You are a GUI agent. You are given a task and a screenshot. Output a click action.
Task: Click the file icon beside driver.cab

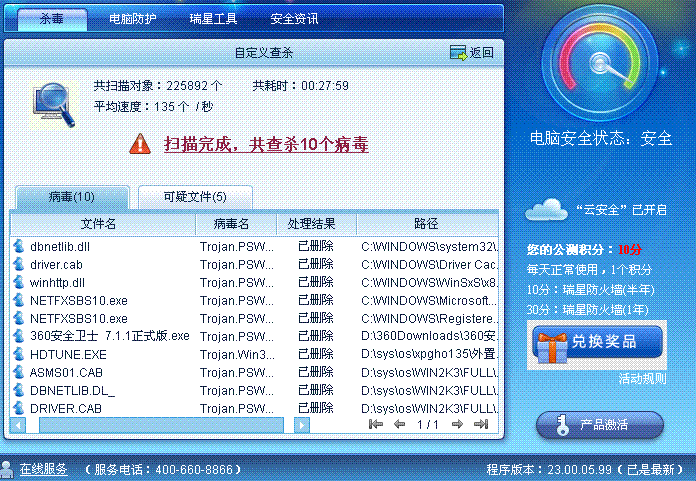coord(19,264)
